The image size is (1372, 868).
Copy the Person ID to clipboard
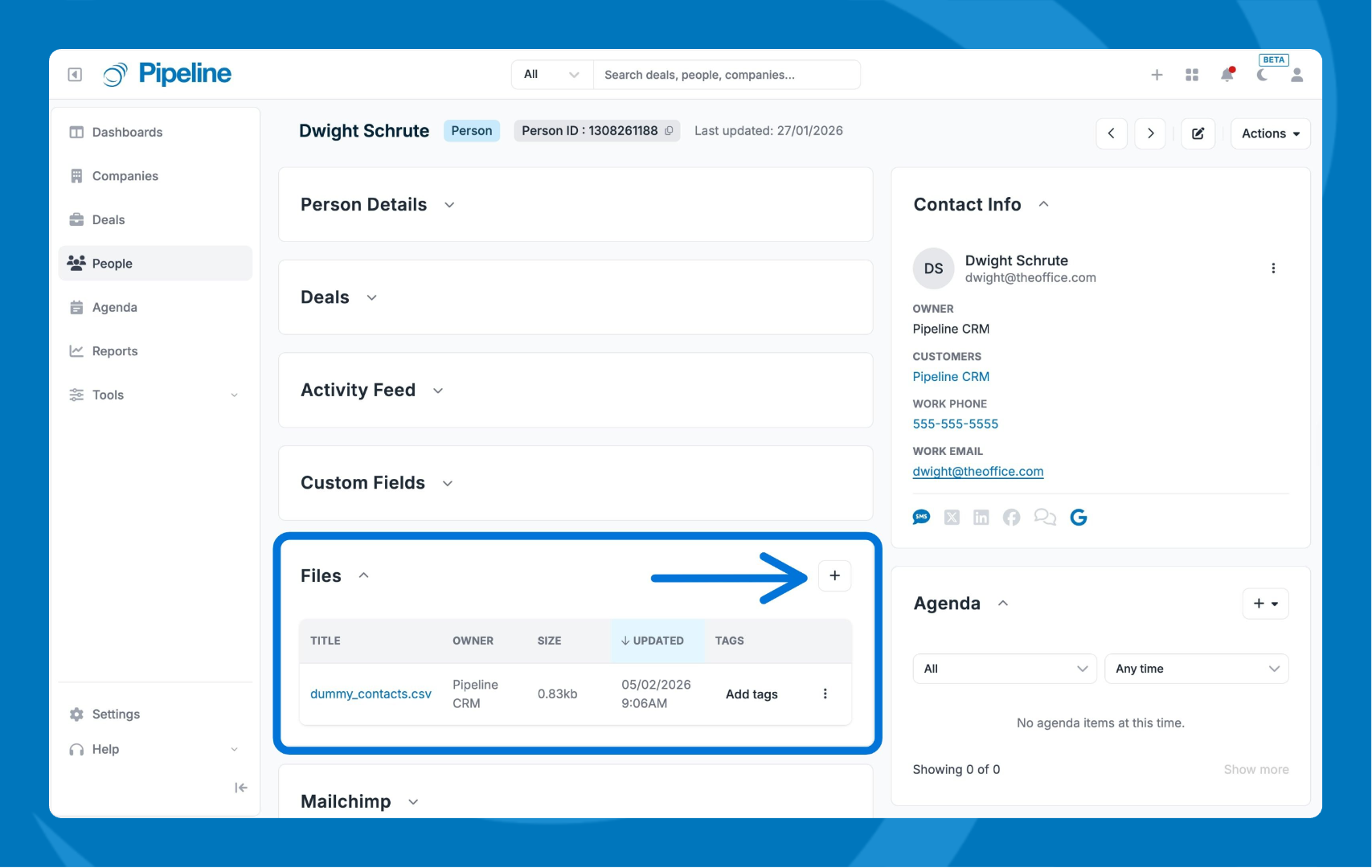pyautogui.click(x=669, y=131)
